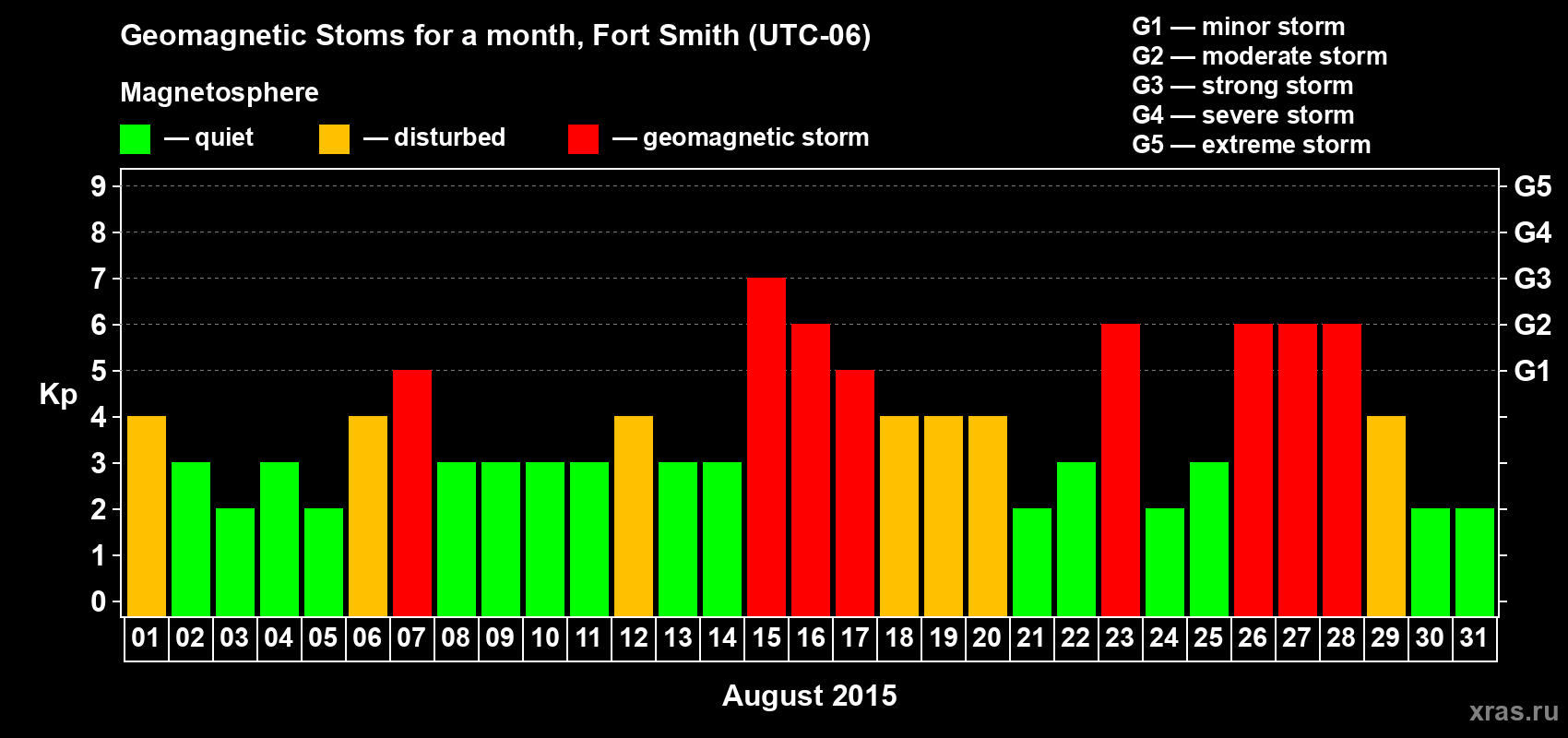Click the 'G2 — moderate storm' legend line
The height and width of the screenshot is (738, 1568).
[x=1259, y=56]
